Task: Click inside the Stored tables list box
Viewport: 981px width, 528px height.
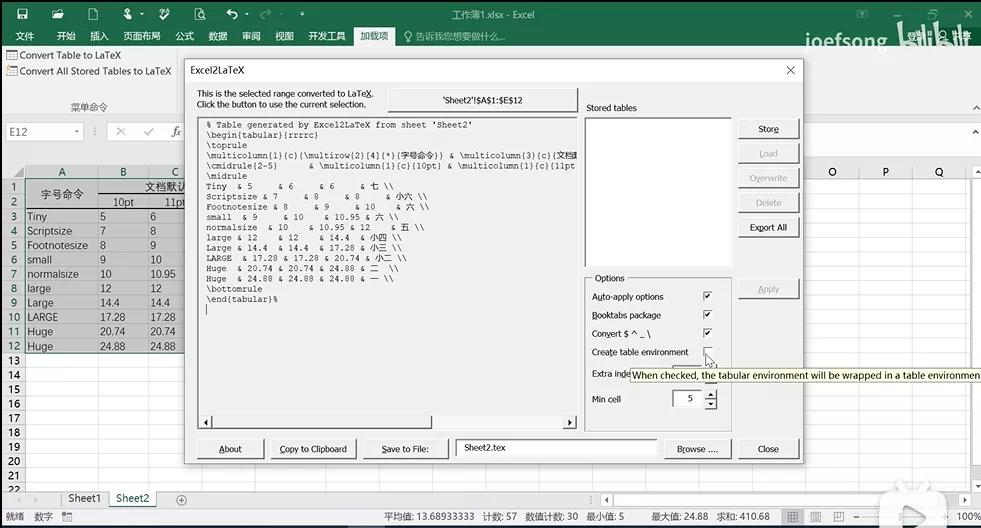Action: (658, 192)
